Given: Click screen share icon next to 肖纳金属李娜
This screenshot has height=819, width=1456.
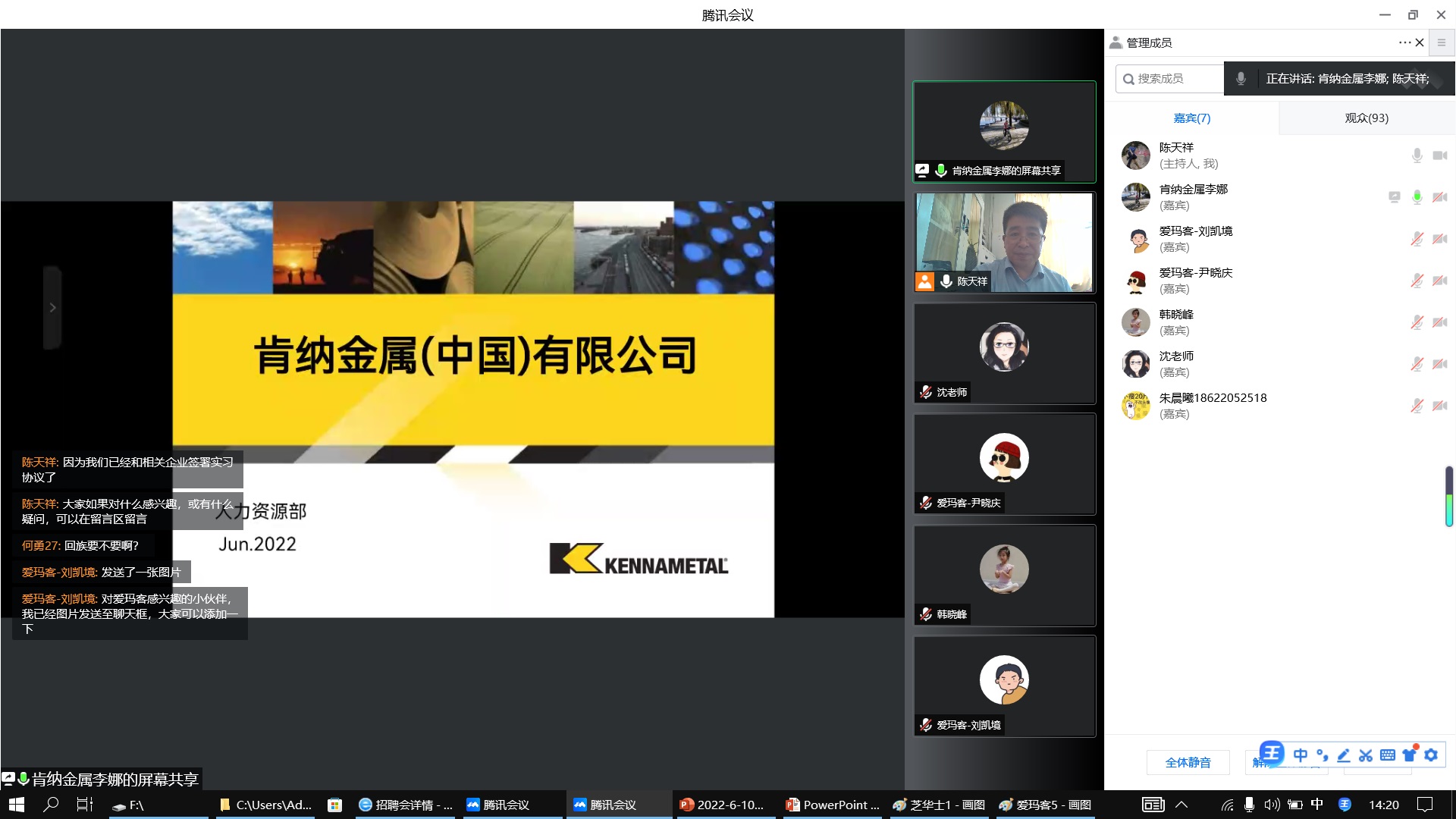Looking at the screenshot, I should [x=1394, y=197].
